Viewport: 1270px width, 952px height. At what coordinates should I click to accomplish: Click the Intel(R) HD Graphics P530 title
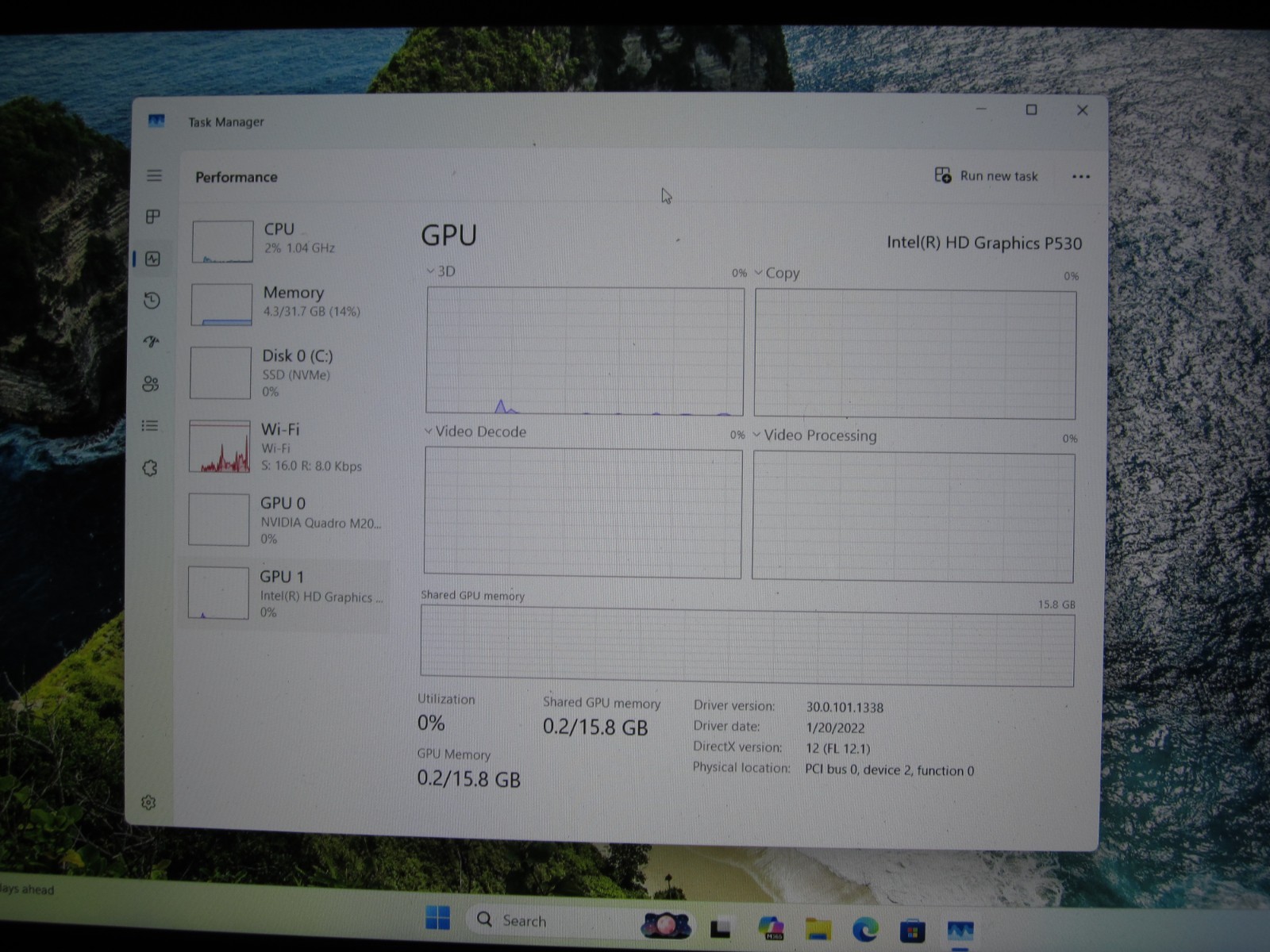click(984, 243)
